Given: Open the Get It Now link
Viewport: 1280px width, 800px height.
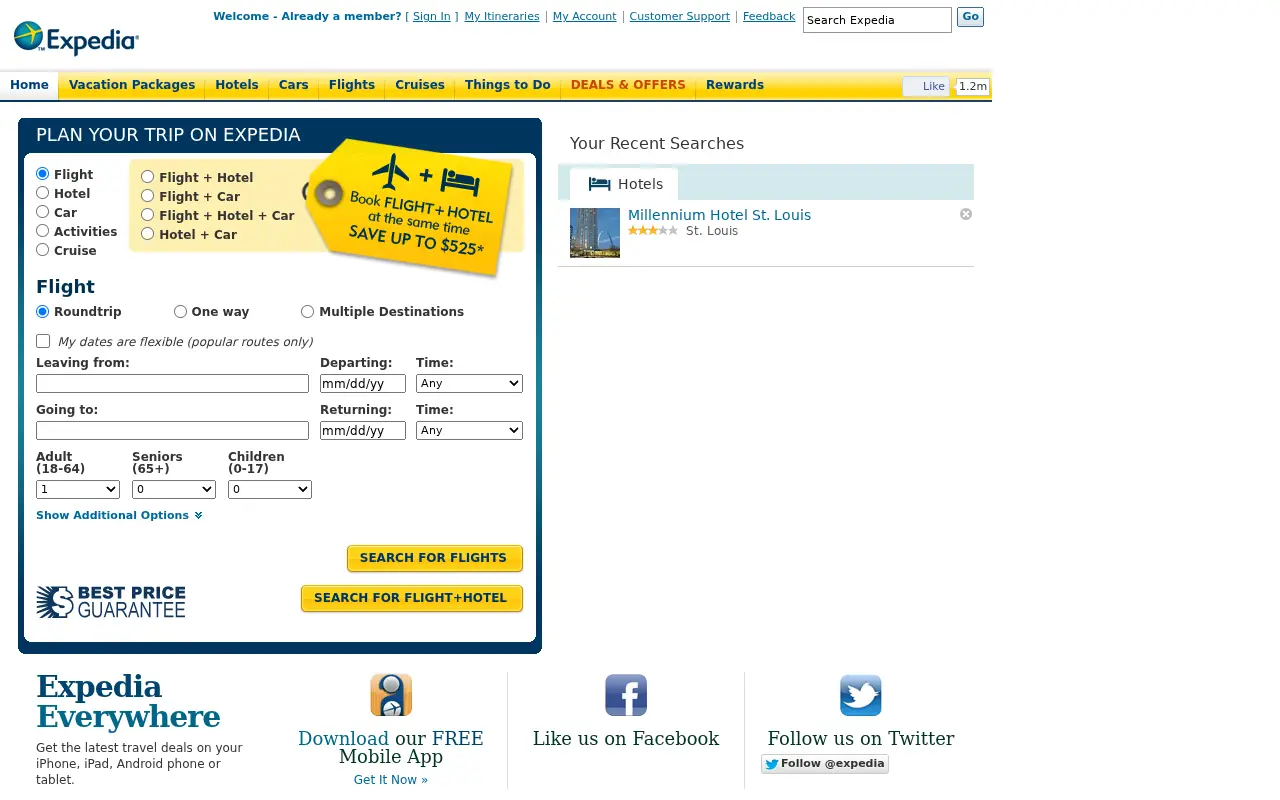Looking at the screenshot, I should (391, 780).
